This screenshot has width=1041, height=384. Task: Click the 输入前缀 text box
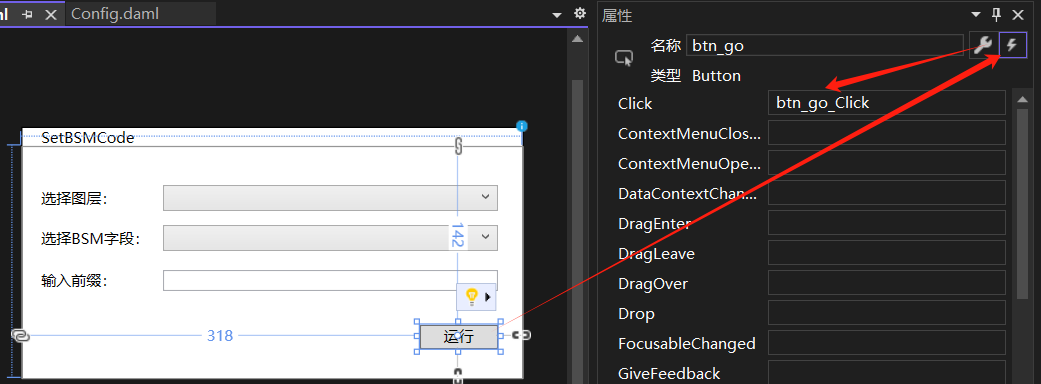point(330,280)
